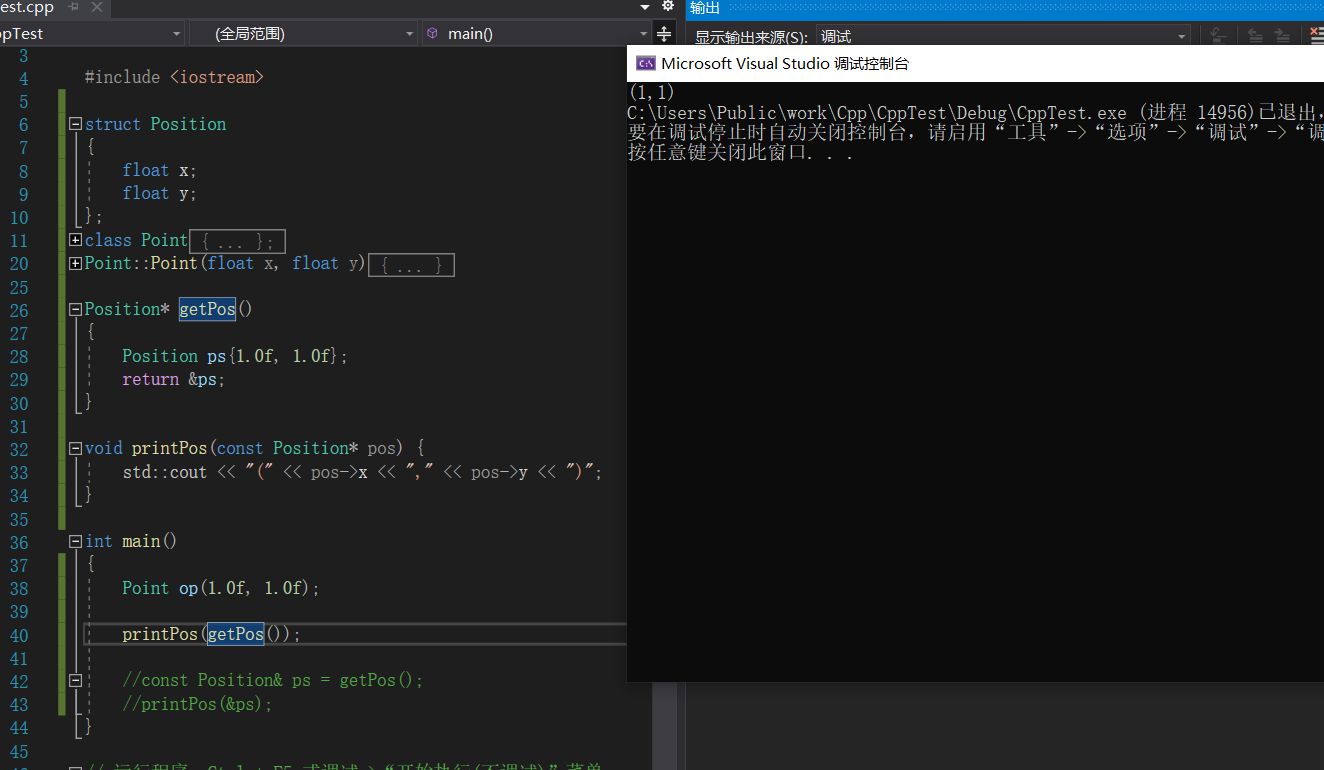Expand the Point::Point constructor block
The width and height of the screenshot is (1324, 770).
pyautogui.click(x=75, y=263)
